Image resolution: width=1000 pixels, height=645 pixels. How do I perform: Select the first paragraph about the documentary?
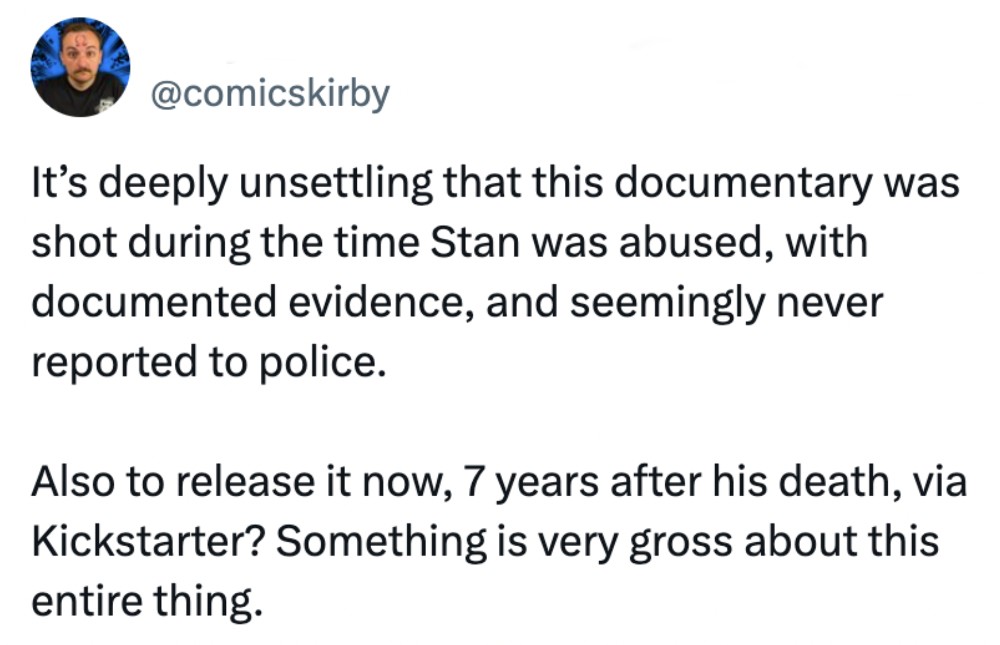[496, 272]
